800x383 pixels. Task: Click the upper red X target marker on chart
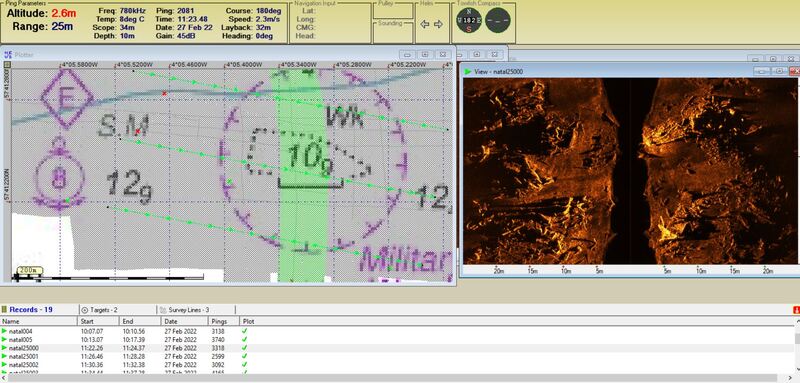pos(164,93)
